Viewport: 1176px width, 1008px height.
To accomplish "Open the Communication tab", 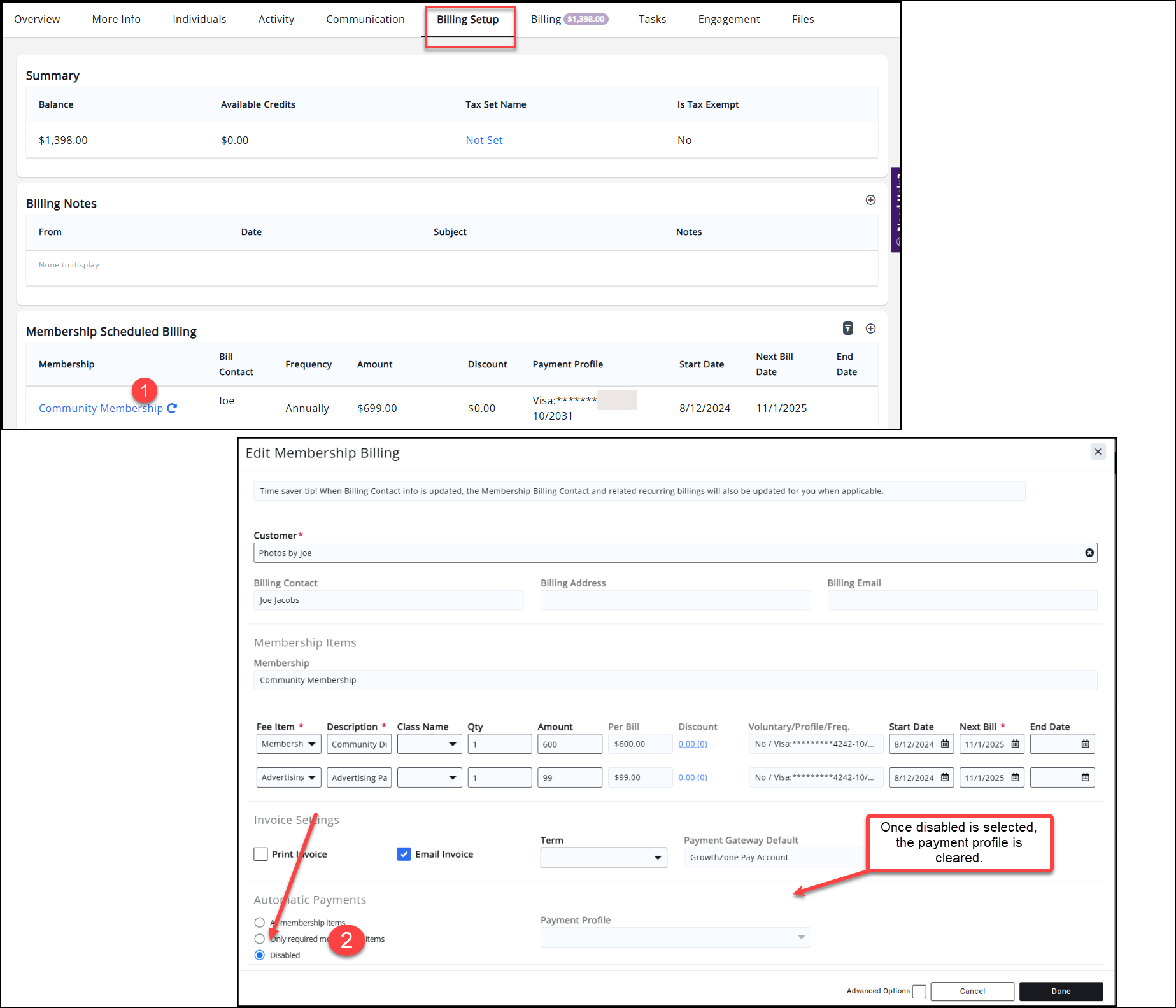I will pos(365,20).
